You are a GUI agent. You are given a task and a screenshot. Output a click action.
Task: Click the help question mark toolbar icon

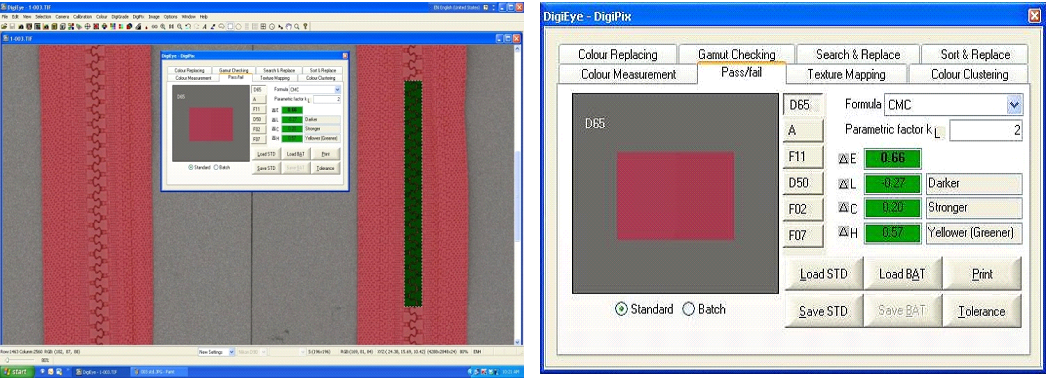pos(305,26)
